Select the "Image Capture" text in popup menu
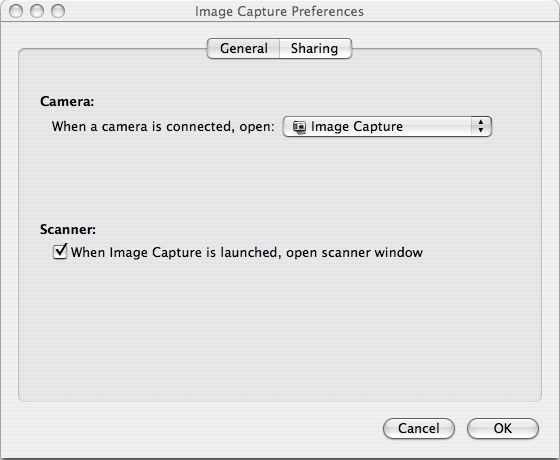This screenshot has height=460, width=560. click(x=357, y=127)
